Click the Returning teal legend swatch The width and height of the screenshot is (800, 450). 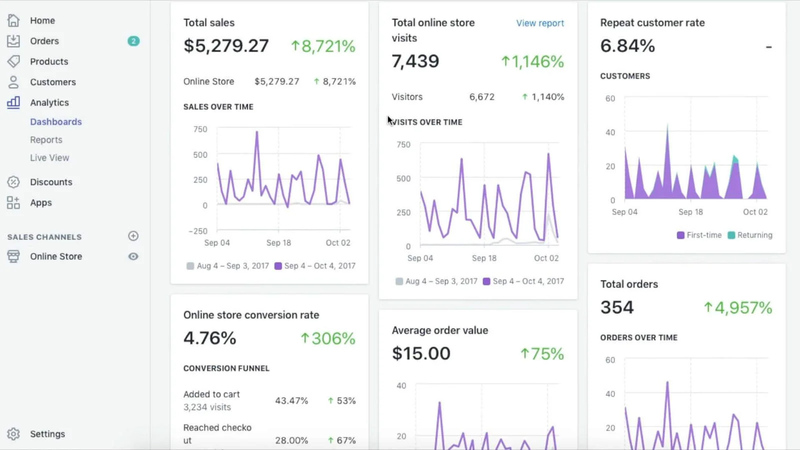tap(731, 236)
